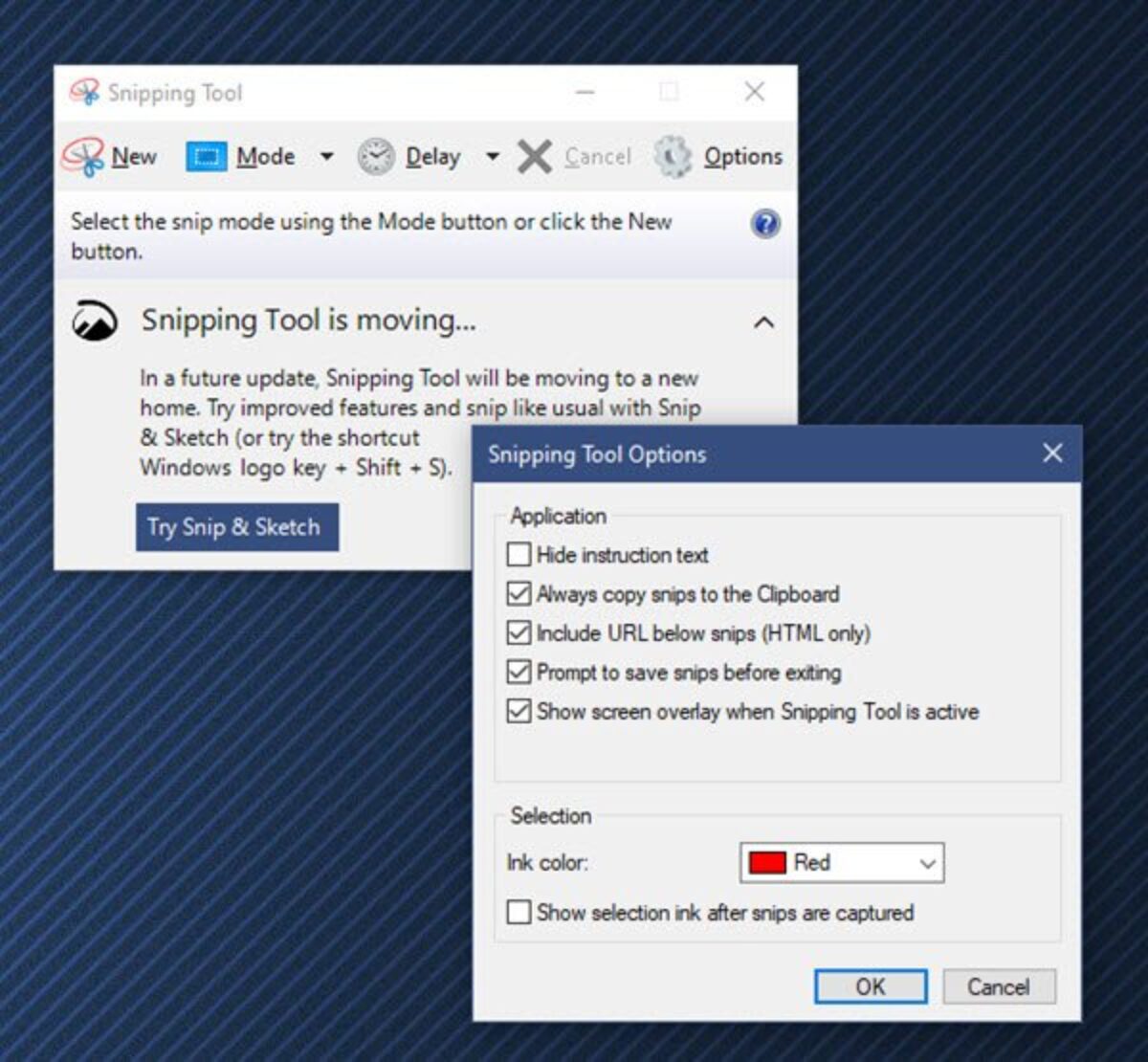1148x1062 pixels.
Task: Click the blue Help question mark icon
Action: [x=764, y=224]
